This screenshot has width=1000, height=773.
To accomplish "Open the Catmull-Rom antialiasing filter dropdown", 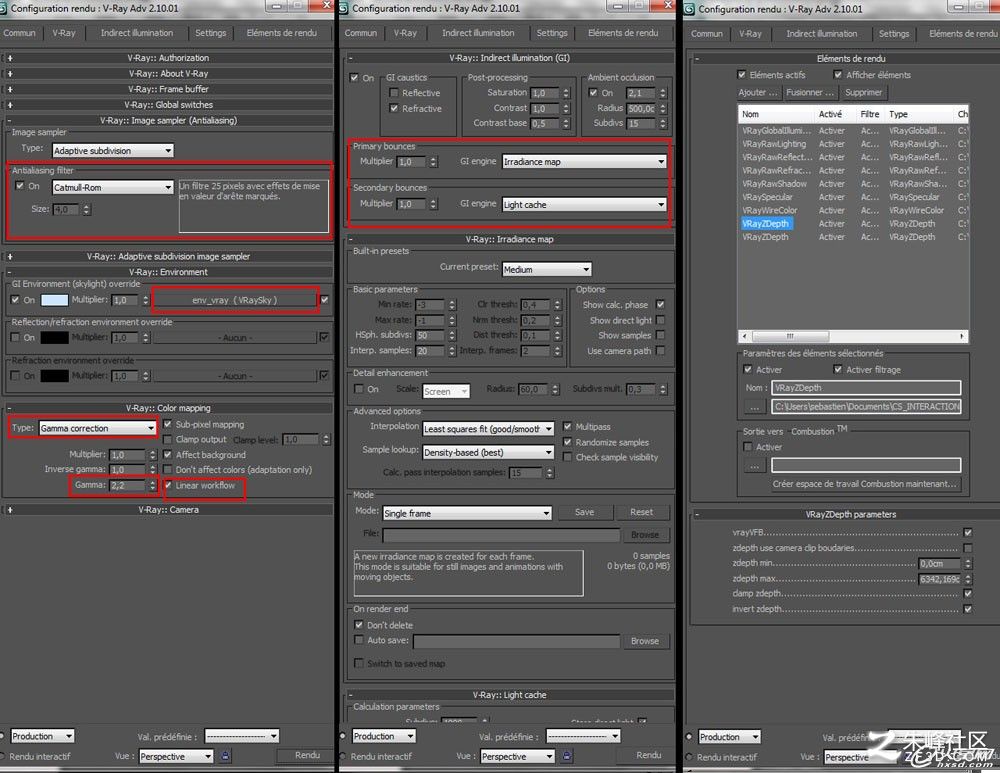I will click(x=112, y=188).
